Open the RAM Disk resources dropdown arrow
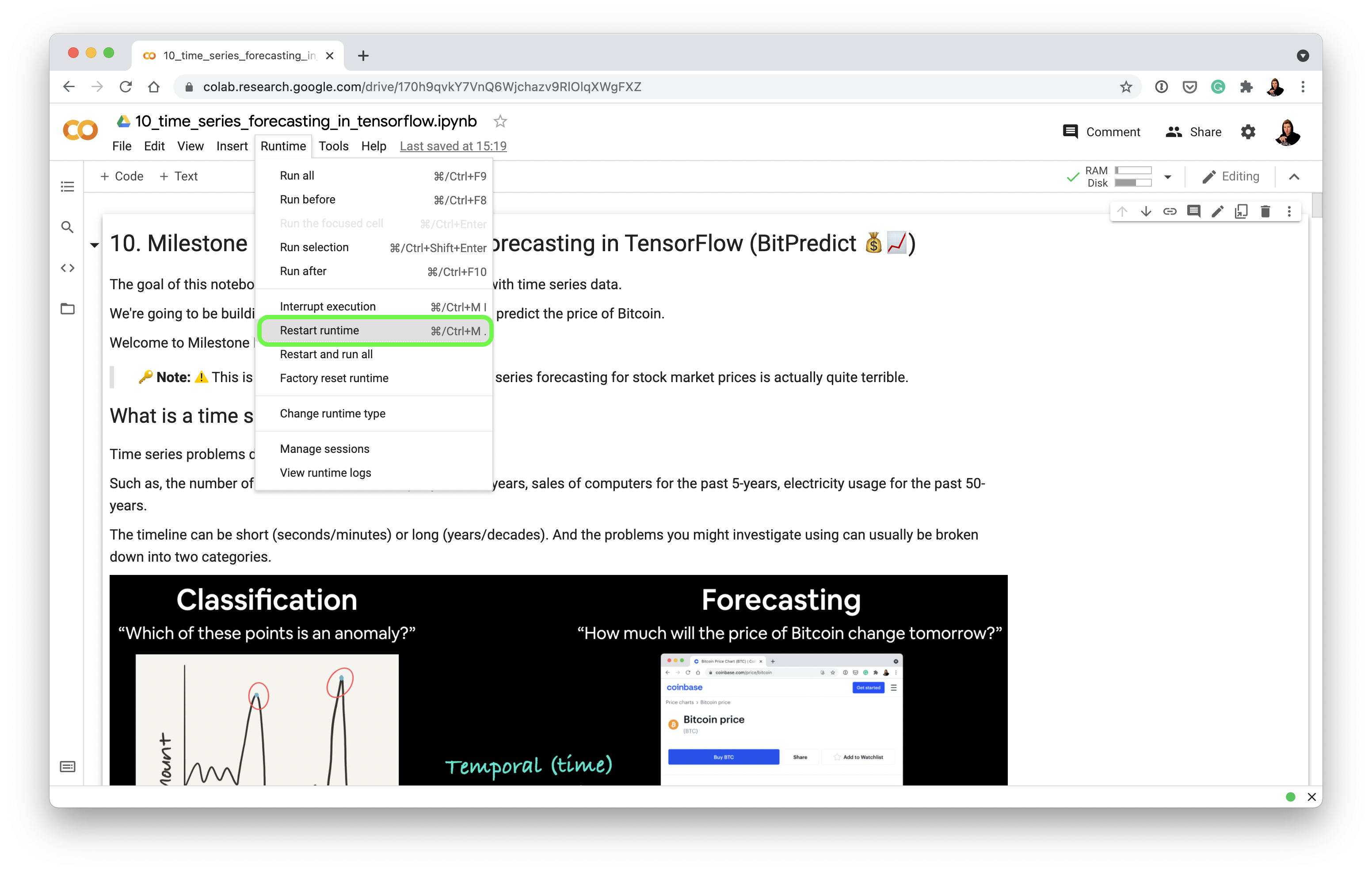 pyautogui.click(x=1168, y=177)
